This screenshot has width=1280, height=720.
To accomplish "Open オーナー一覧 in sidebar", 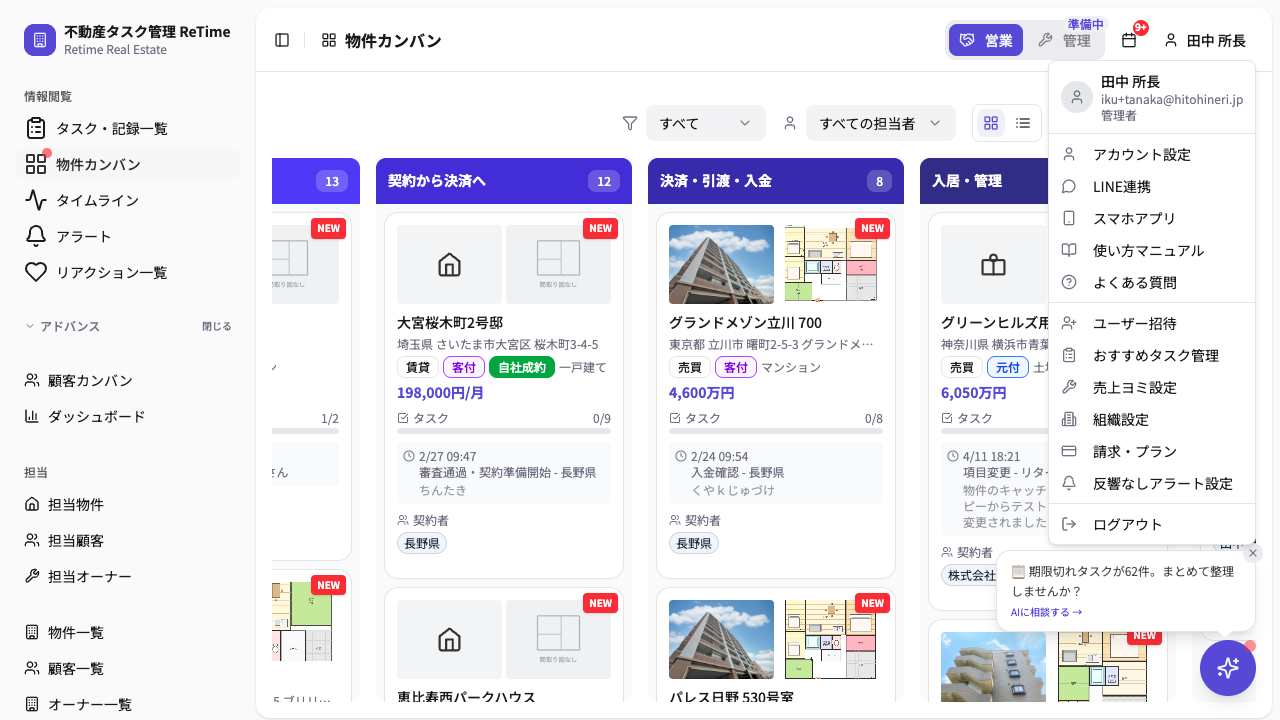I will 128,704.
